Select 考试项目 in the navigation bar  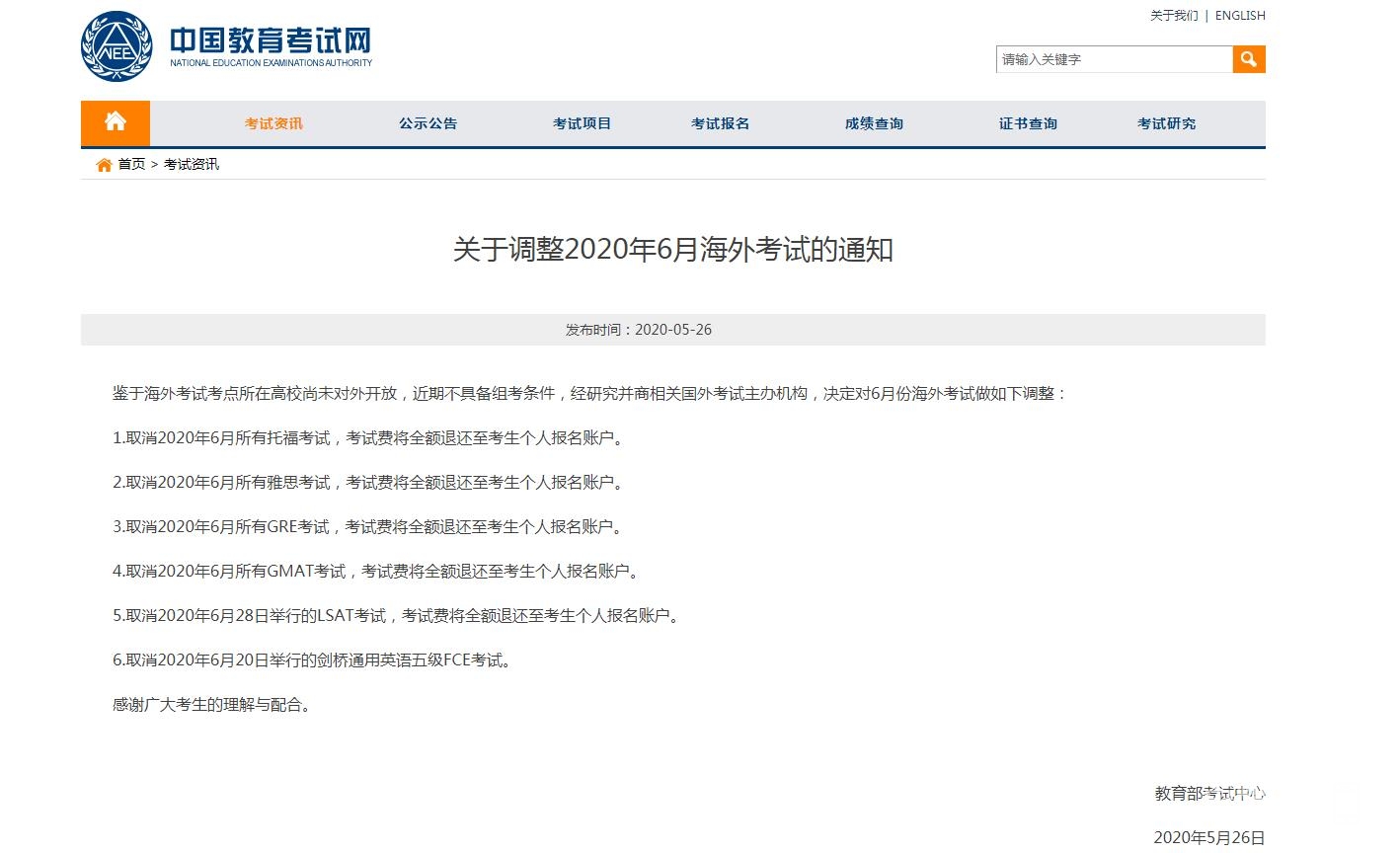pos(582,123)
